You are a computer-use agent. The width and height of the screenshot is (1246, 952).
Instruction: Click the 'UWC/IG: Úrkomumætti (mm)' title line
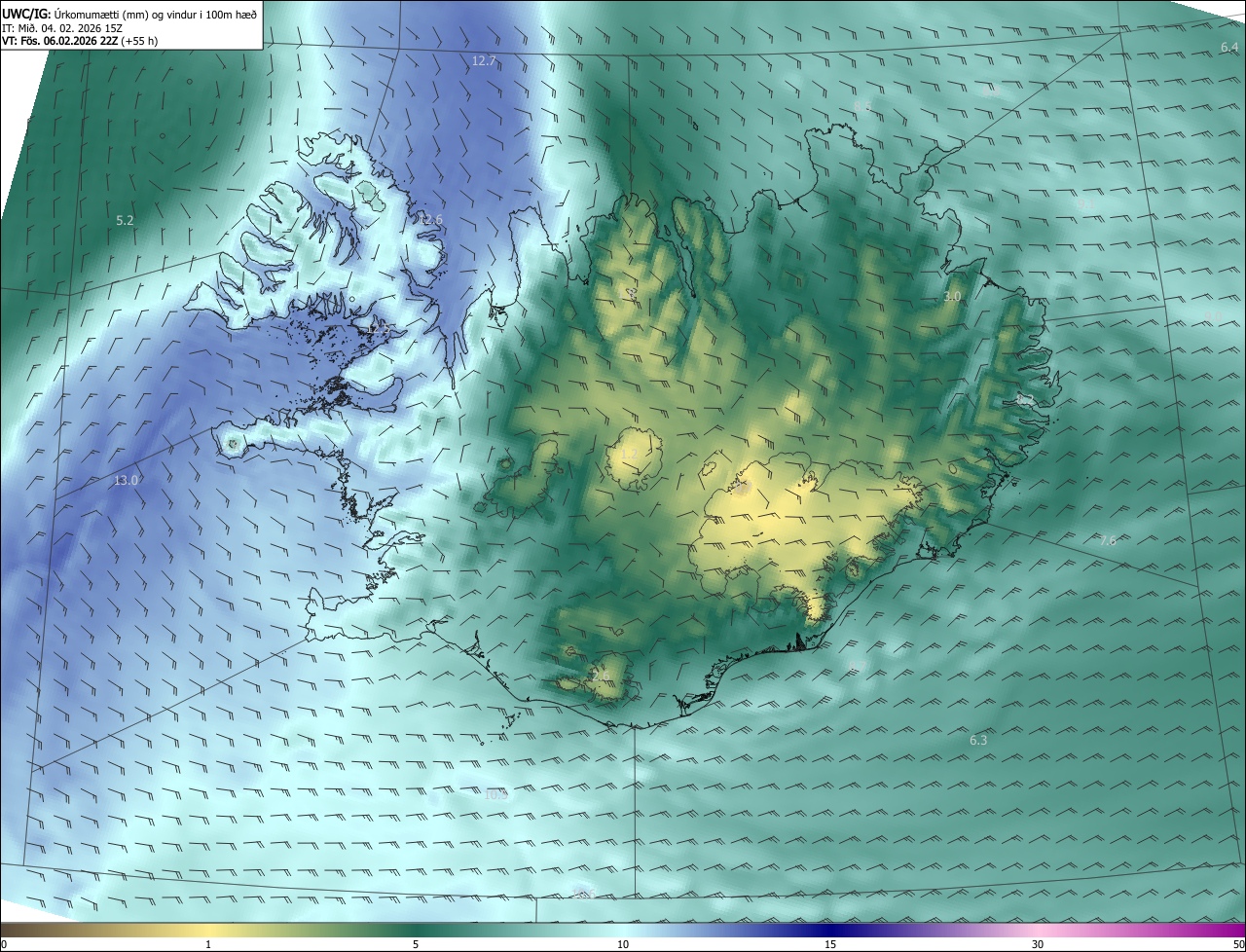[x=130, y=14]
